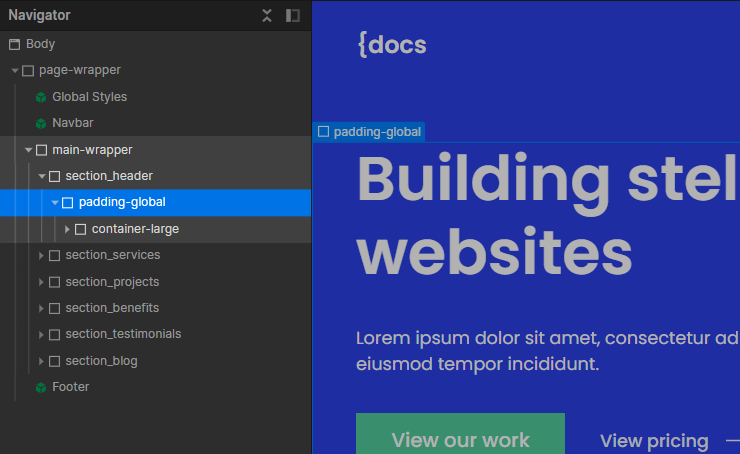The width and height of the screenshot is (740, 454).
Task: Close the Navigator panel
Action: 267,16
